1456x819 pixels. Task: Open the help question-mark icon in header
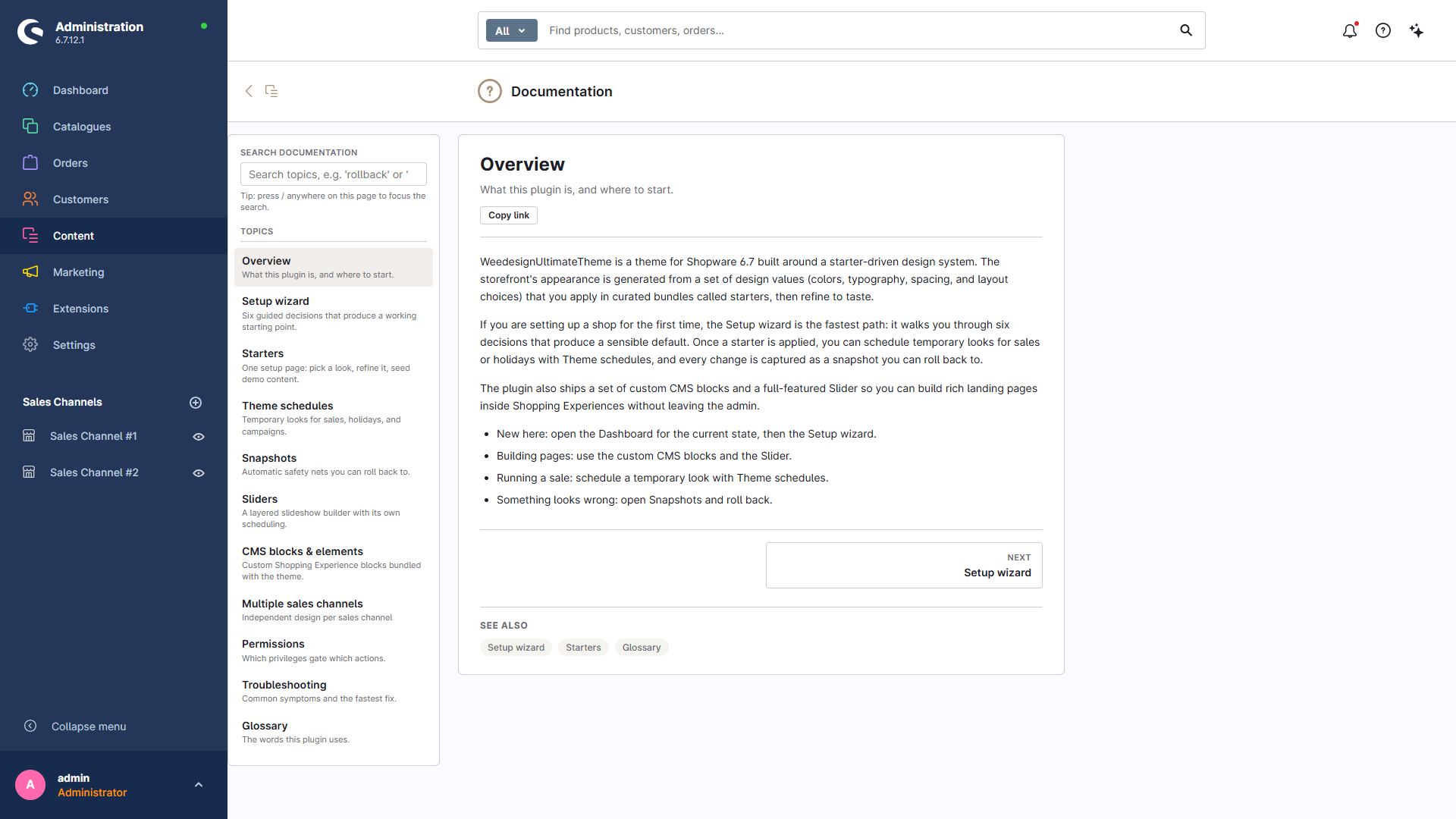coord(1383,30)
